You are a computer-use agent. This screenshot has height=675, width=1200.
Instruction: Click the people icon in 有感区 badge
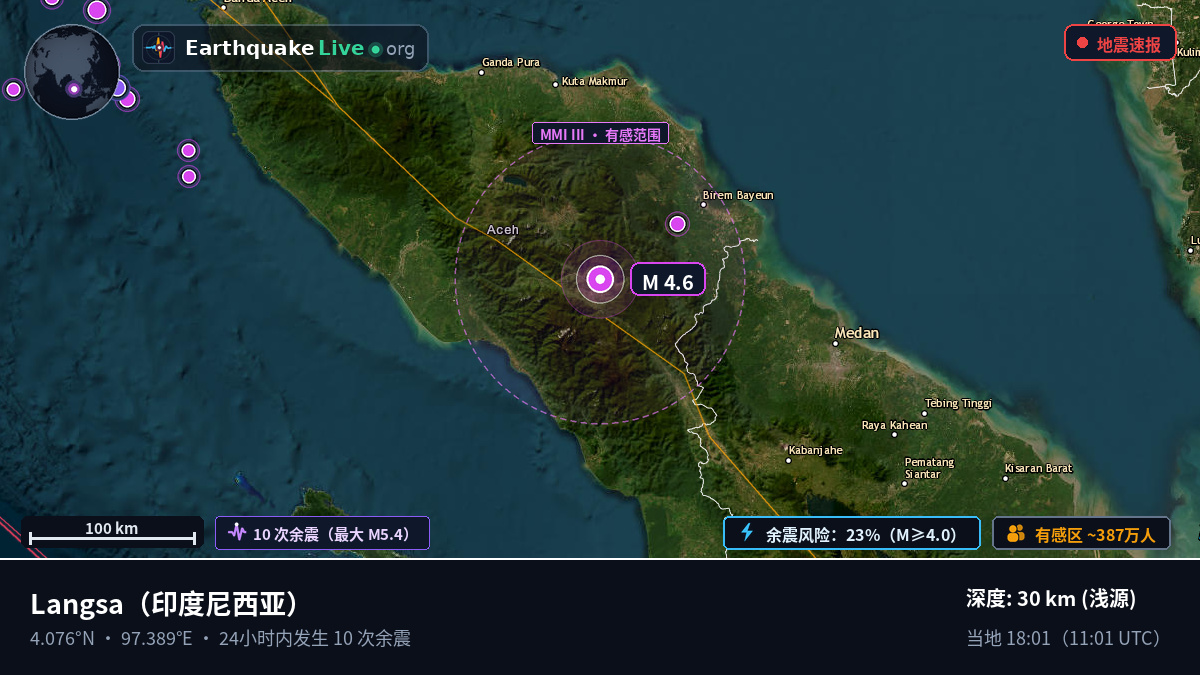(x=1016, y=533)
